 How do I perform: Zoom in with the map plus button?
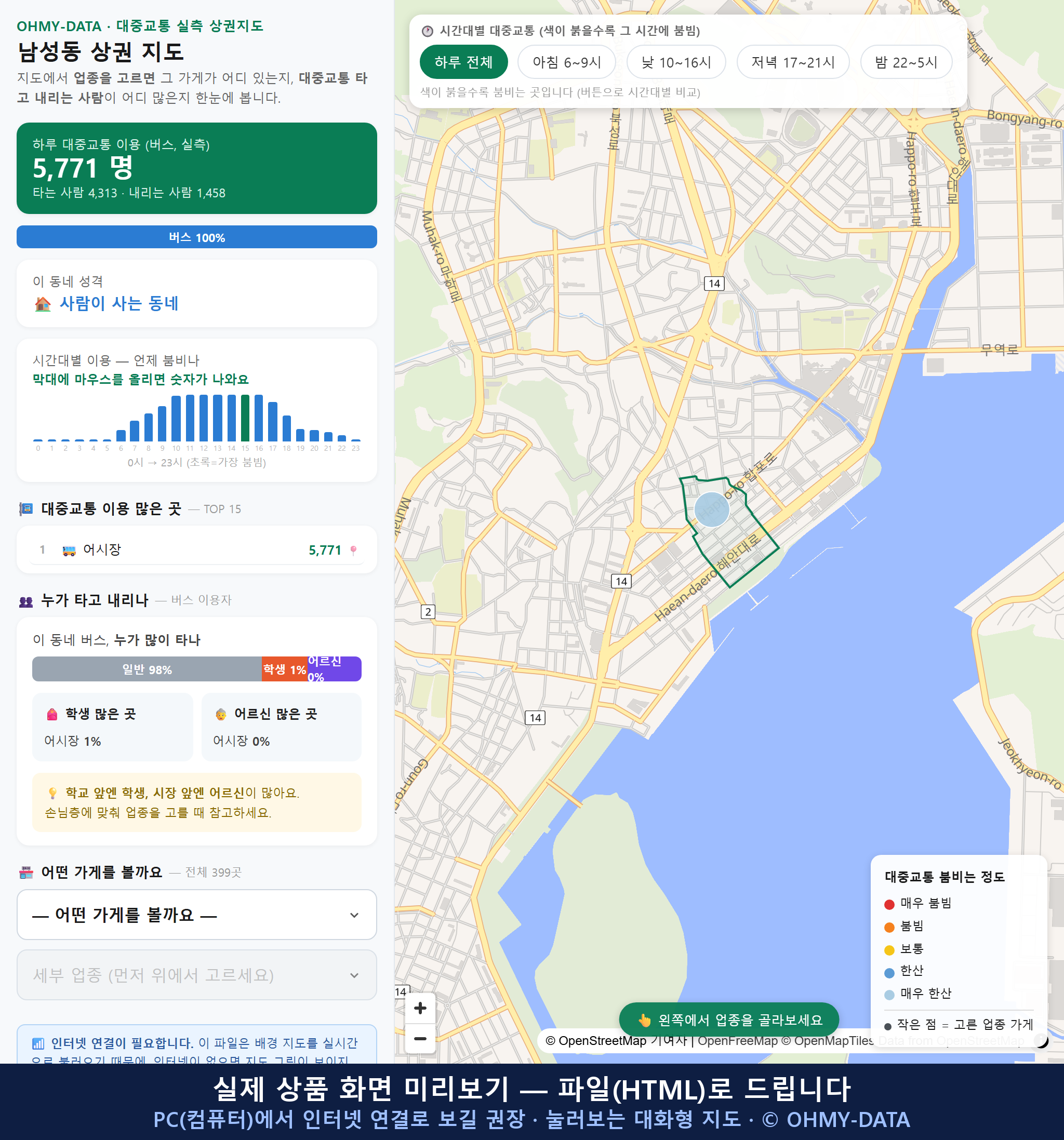coord(420,1008)
